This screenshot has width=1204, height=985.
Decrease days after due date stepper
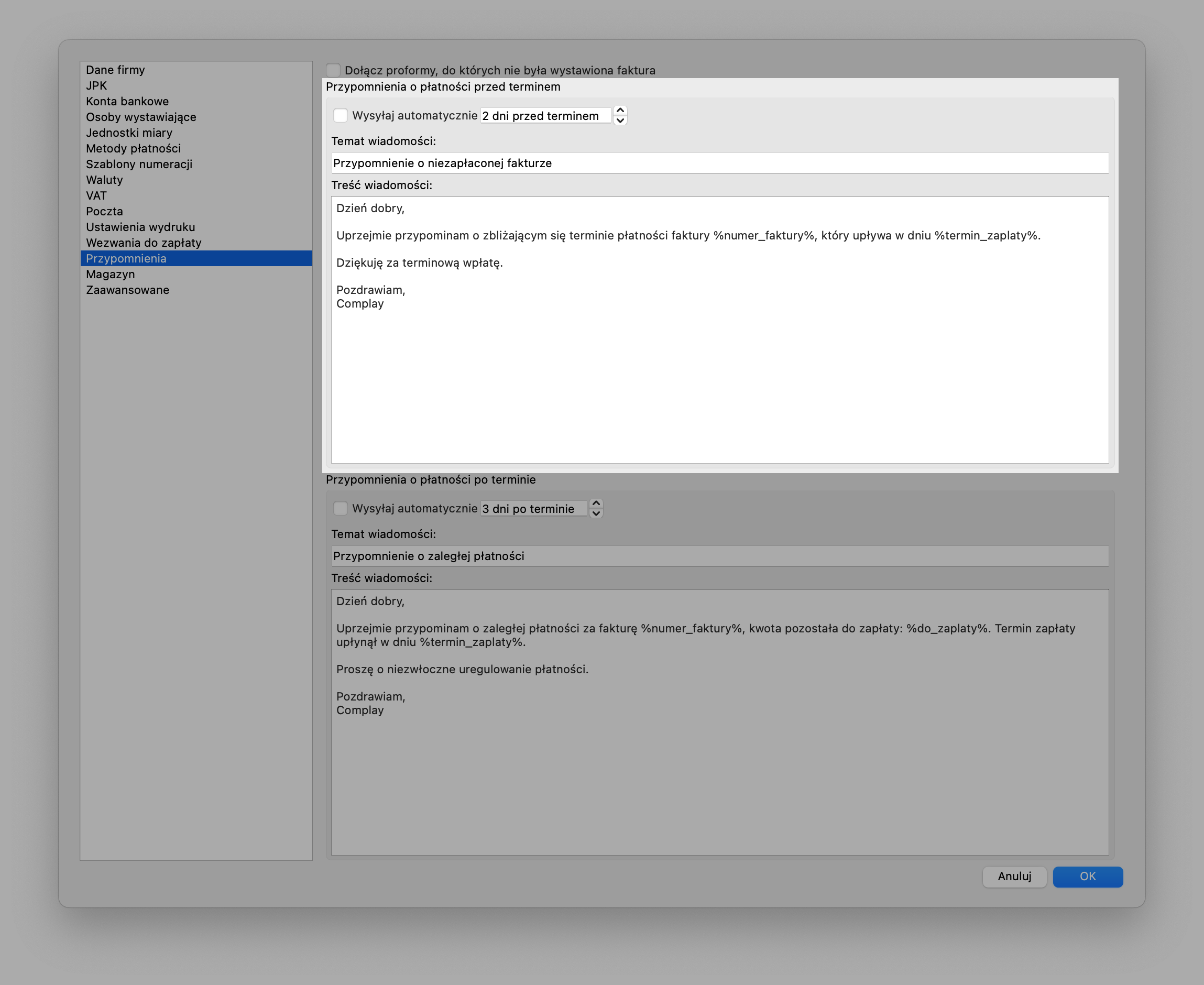point(596,513)
